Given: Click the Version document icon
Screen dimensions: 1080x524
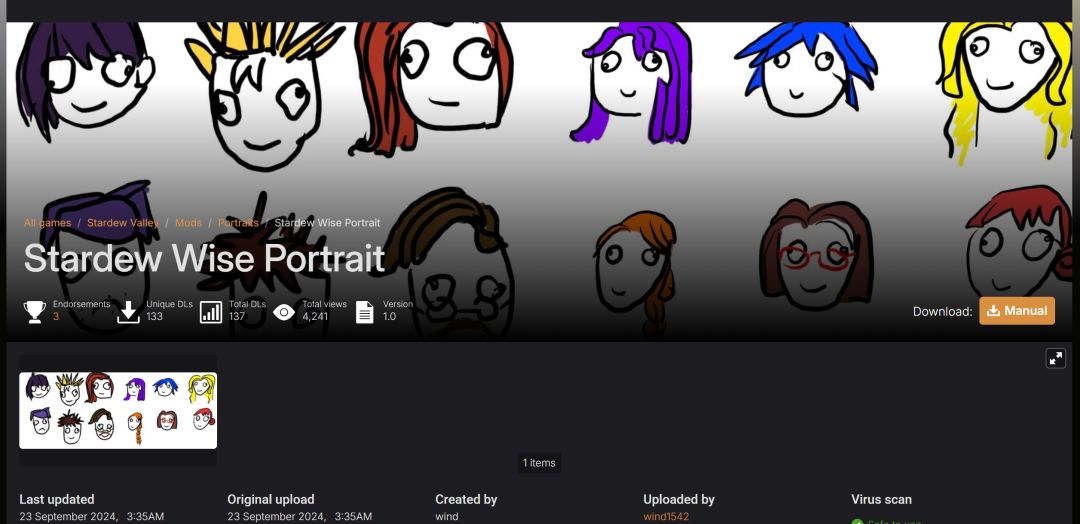Looking at the screenshot, I should point(364,312).
